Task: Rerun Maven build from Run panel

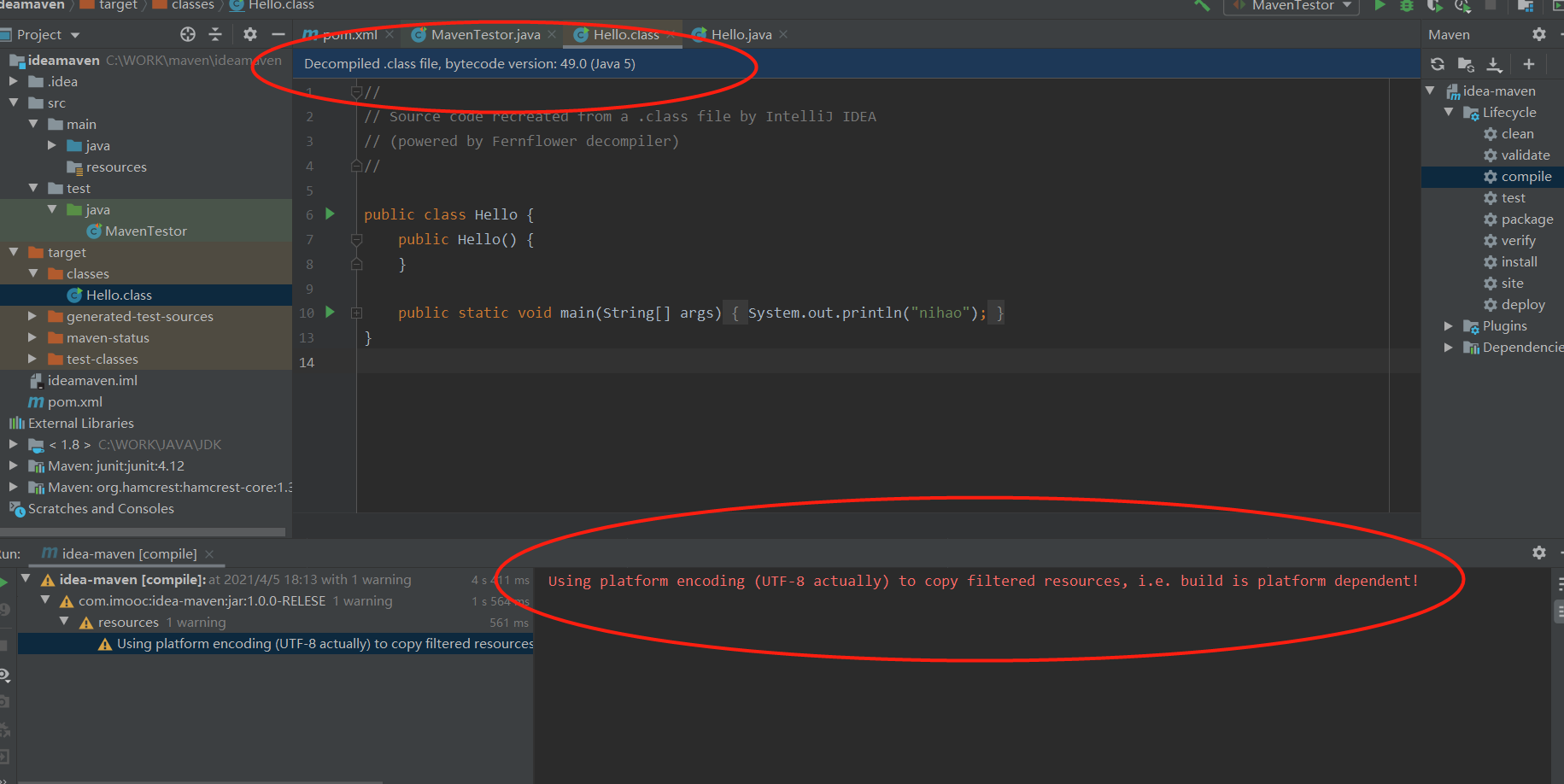Action: tap(3, 582)
